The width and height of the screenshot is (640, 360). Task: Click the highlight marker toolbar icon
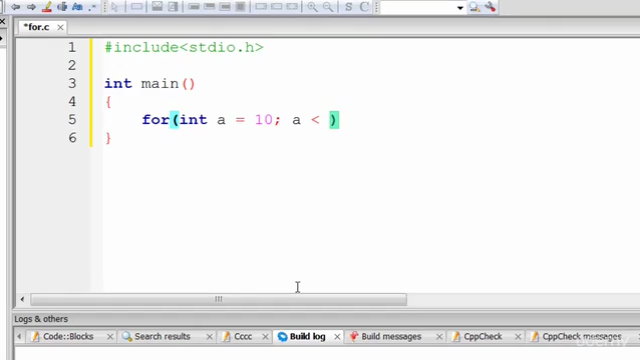47,7
